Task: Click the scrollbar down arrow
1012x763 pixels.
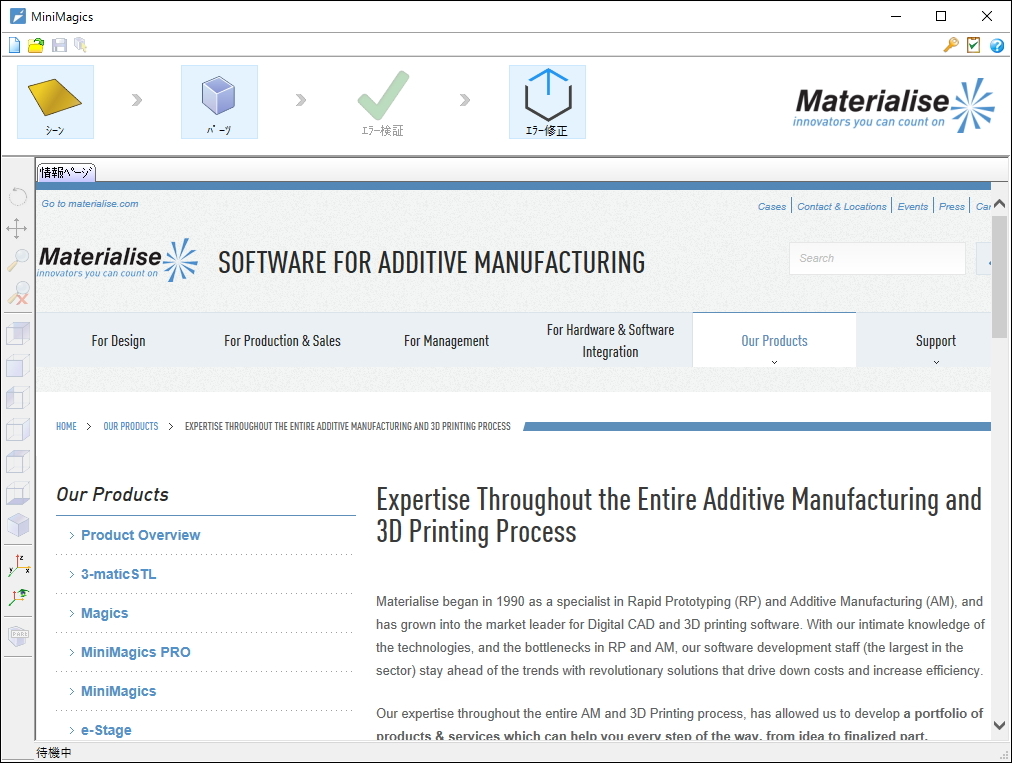Action: point(1000,726)
